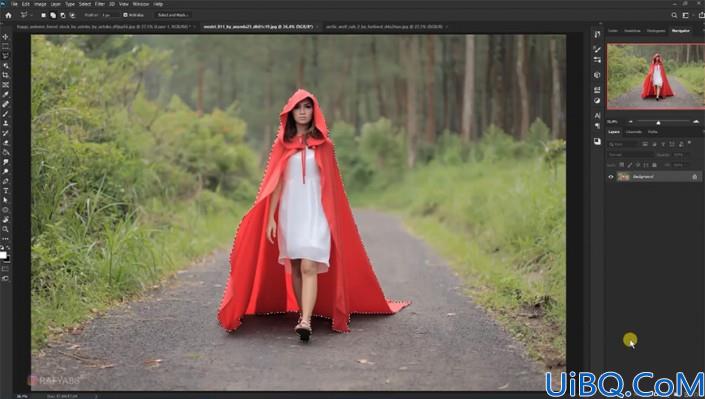Screen dimensions: 705x399
Task: Enable Add to selection mode button
Action: coord(53,15)
